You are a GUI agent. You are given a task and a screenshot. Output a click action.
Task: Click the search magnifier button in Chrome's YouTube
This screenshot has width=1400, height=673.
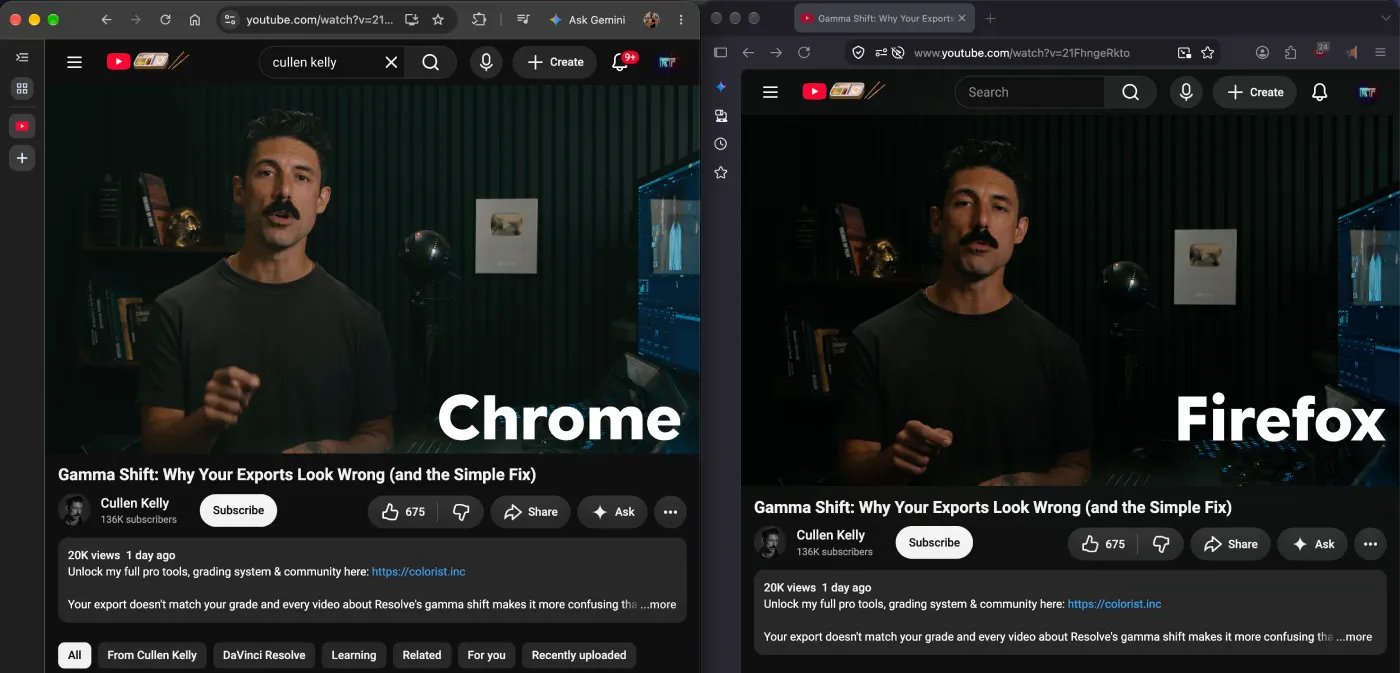tap(430, 62)
